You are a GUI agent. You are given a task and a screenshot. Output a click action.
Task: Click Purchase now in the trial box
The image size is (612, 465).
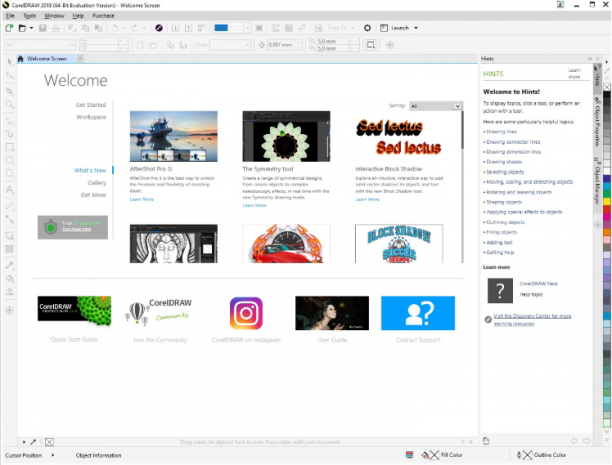76,229
